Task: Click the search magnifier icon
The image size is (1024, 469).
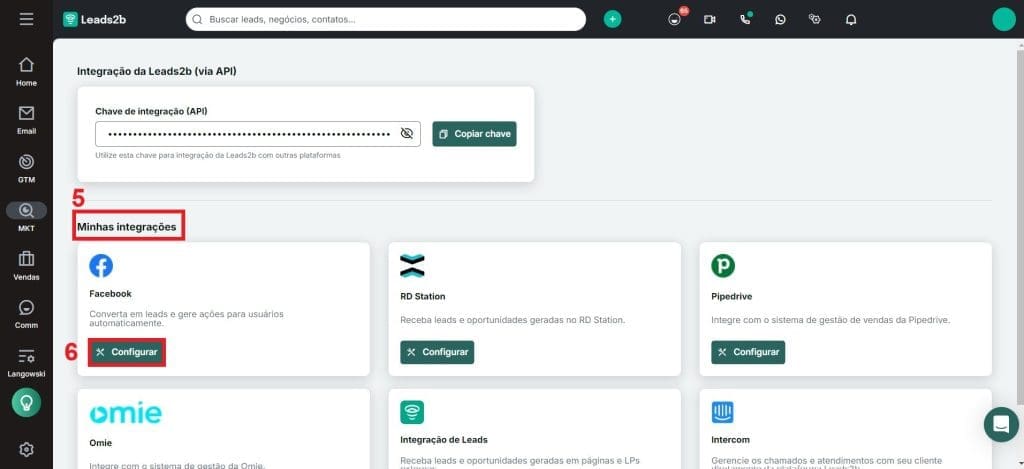Action: pos(197,20)
